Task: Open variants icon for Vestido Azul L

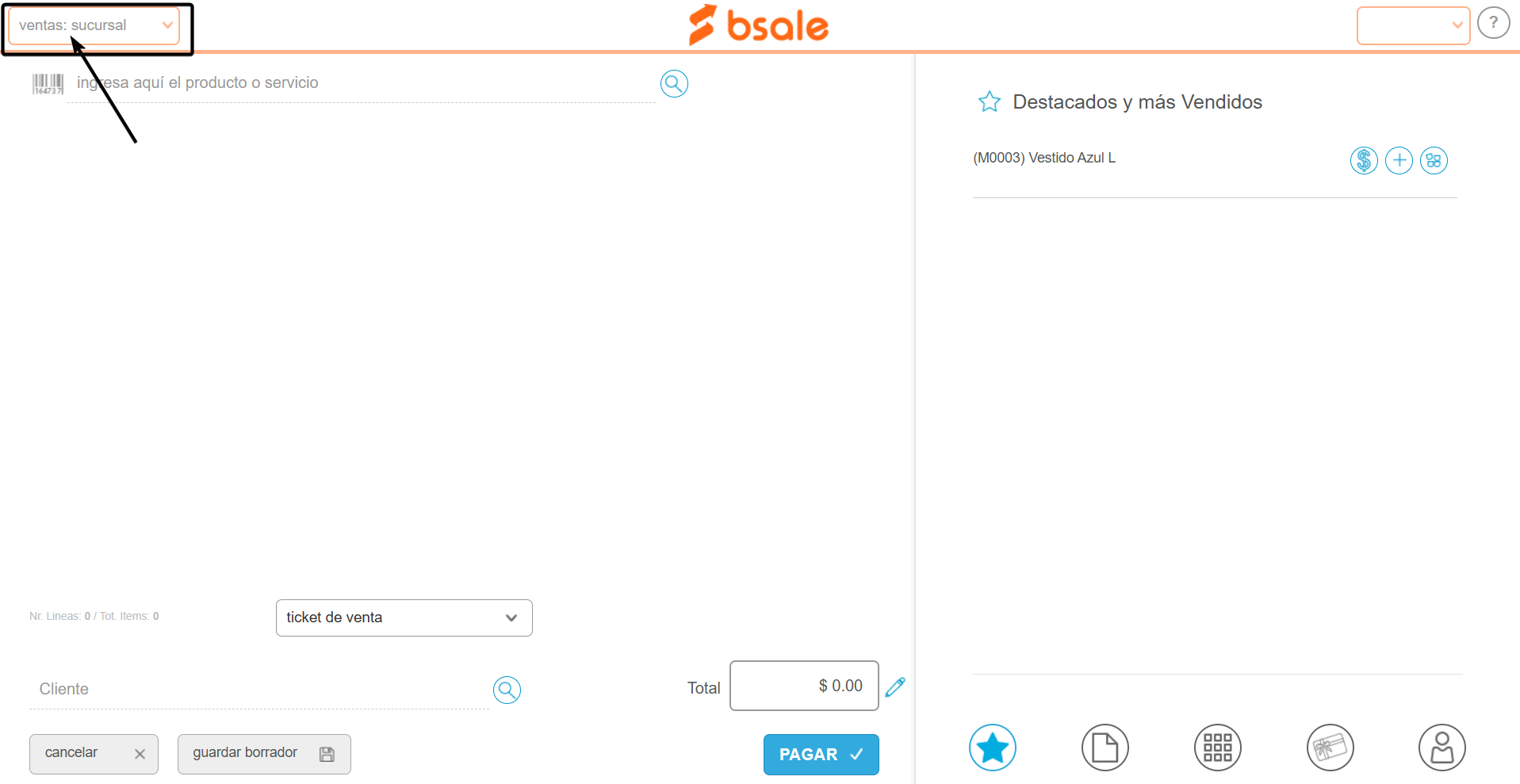Action: tap(1434, 161)
